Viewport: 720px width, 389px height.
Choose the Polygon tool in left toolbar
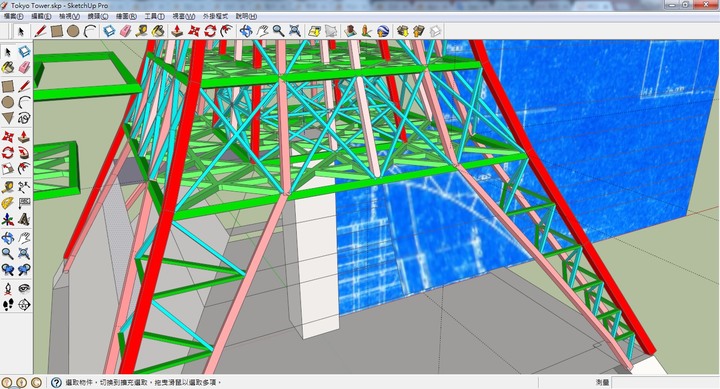point(8,118)
